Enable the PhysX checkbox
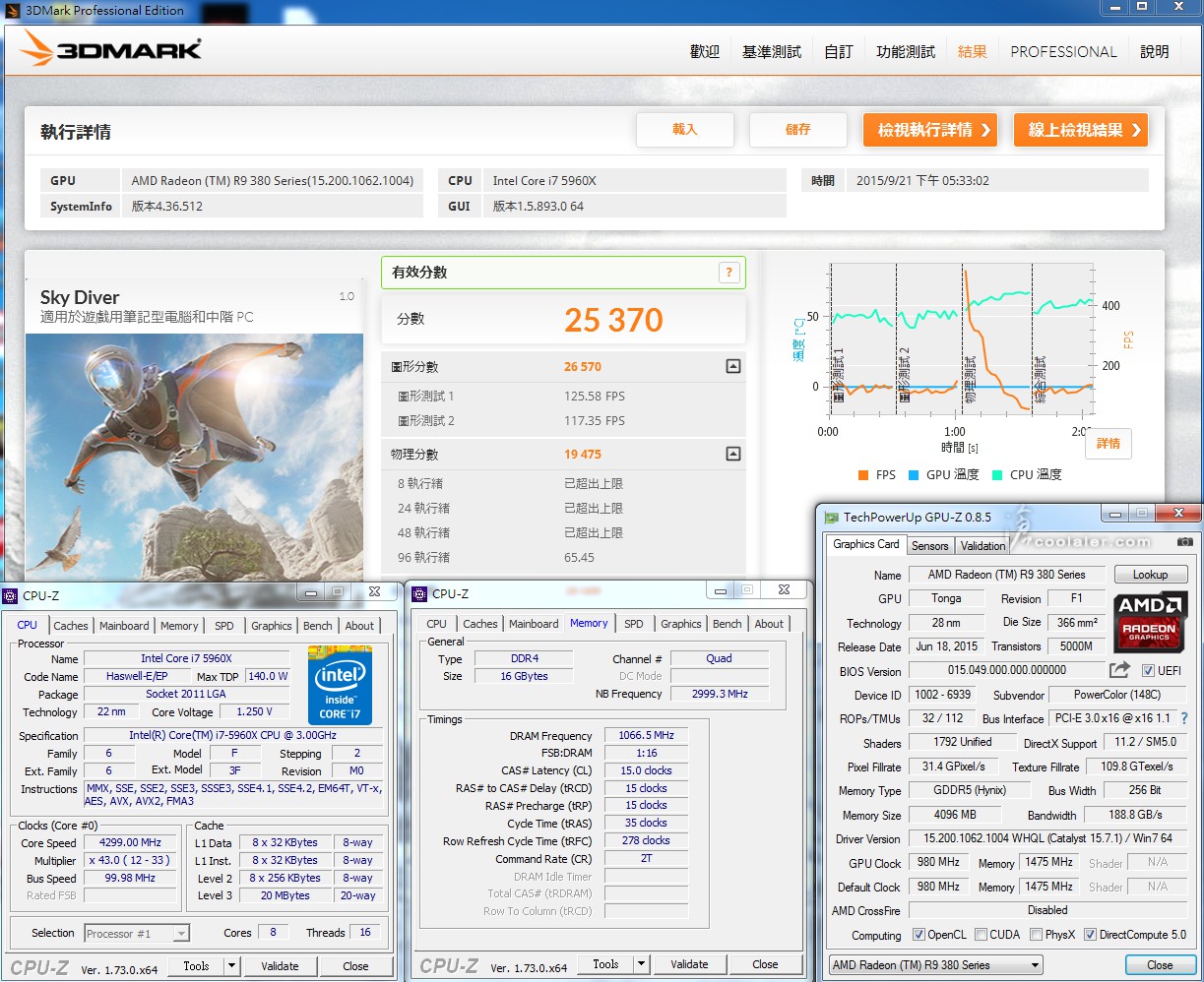Screen dimensions: 1204x982 click(x=1036, y=935)
